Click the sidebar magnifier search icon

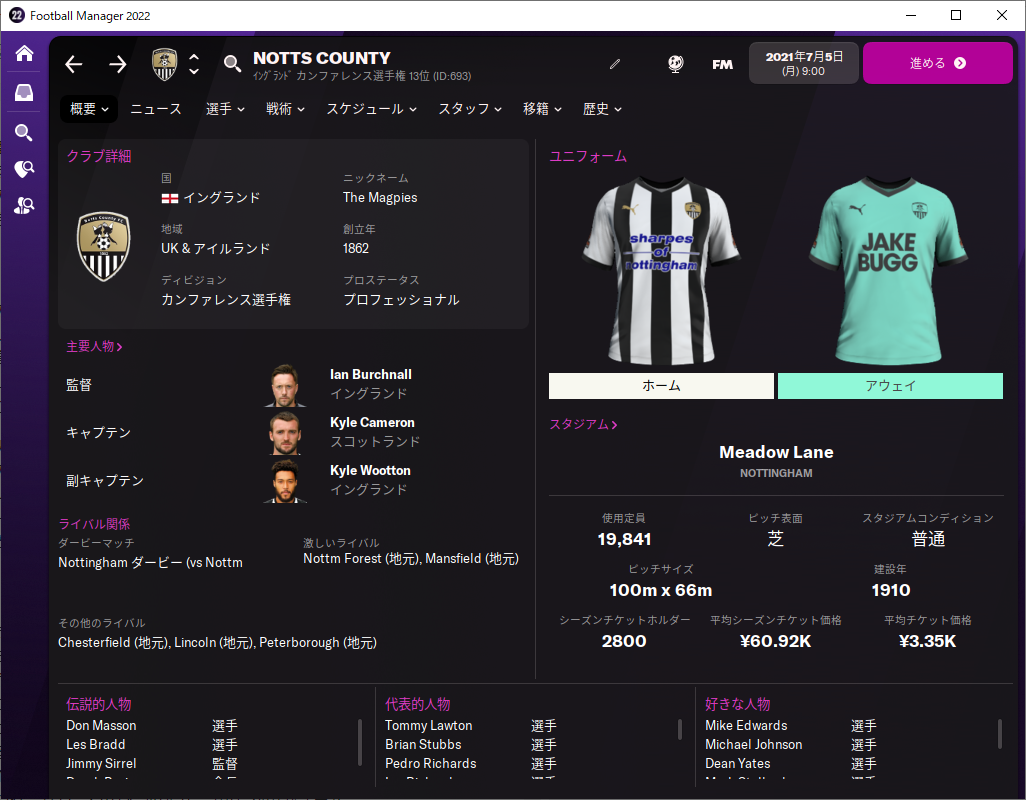click(x=24, y=133)
